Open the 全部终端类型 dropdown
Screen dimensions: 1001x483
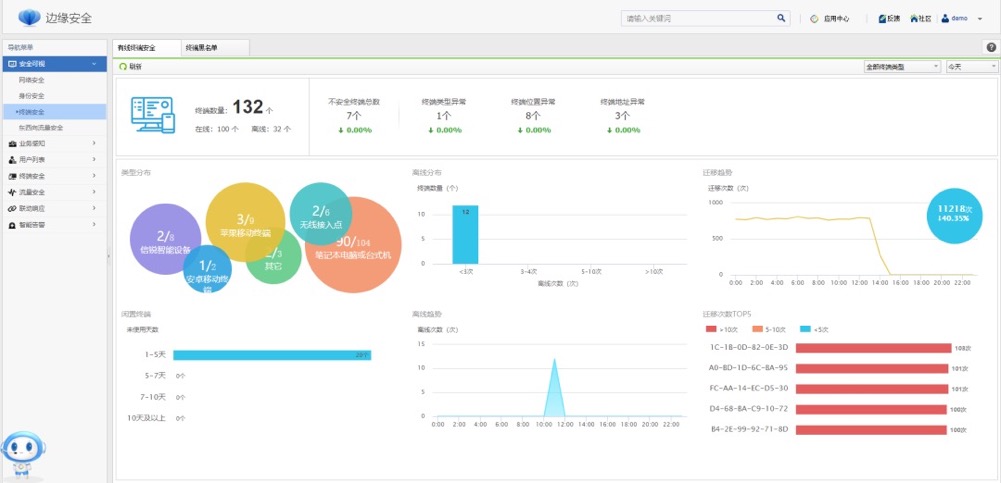tap(902, 66)
